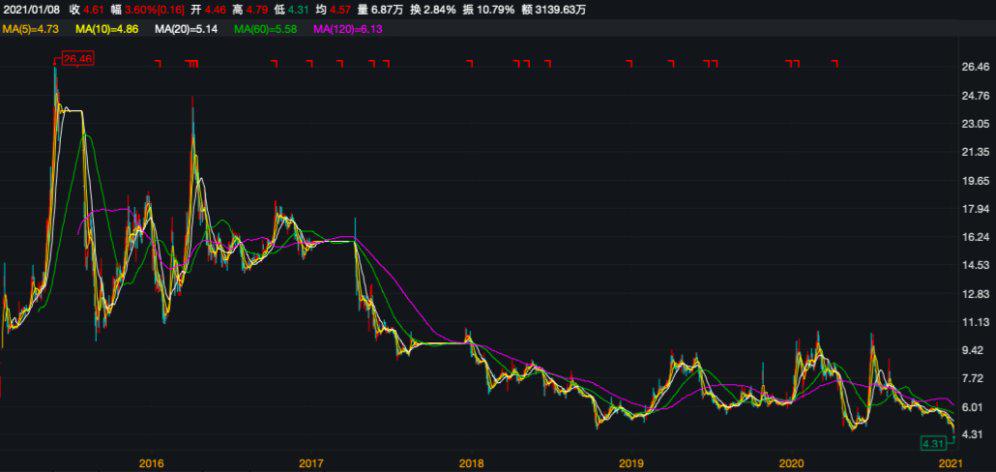Jump to the 2016 time axis label
Image resolution: width=996 pixels, height=472 pixels.
pyautogui.click(x=151, y=463)
